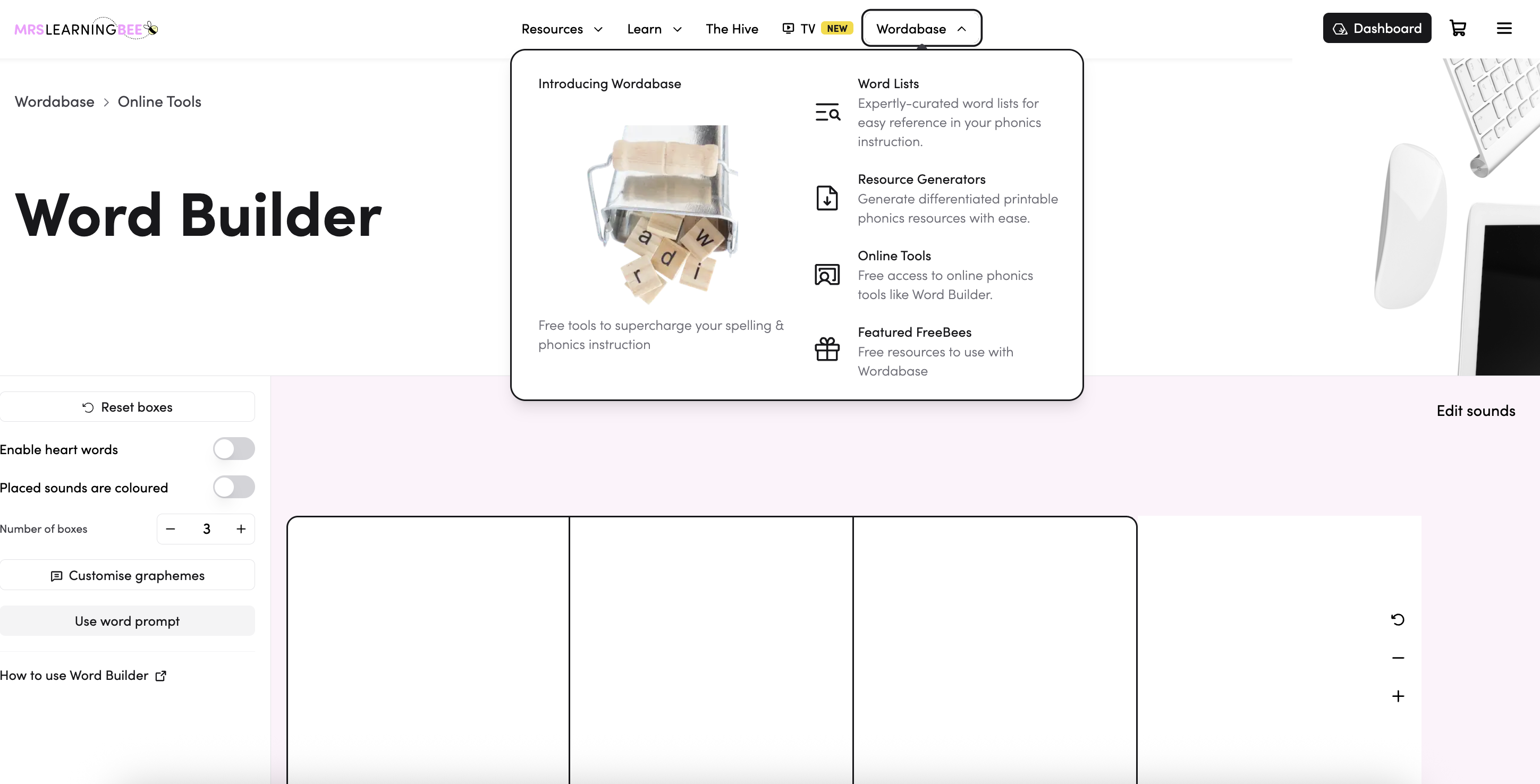The image size is (1540, 784).
Task: Click the plus icon right of the boxes
Action: pyautogui.click(x=1398, y=696)
